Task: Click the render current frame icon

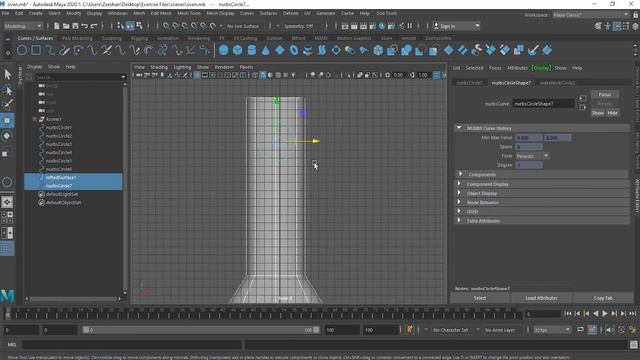Action: pos(354,26)
